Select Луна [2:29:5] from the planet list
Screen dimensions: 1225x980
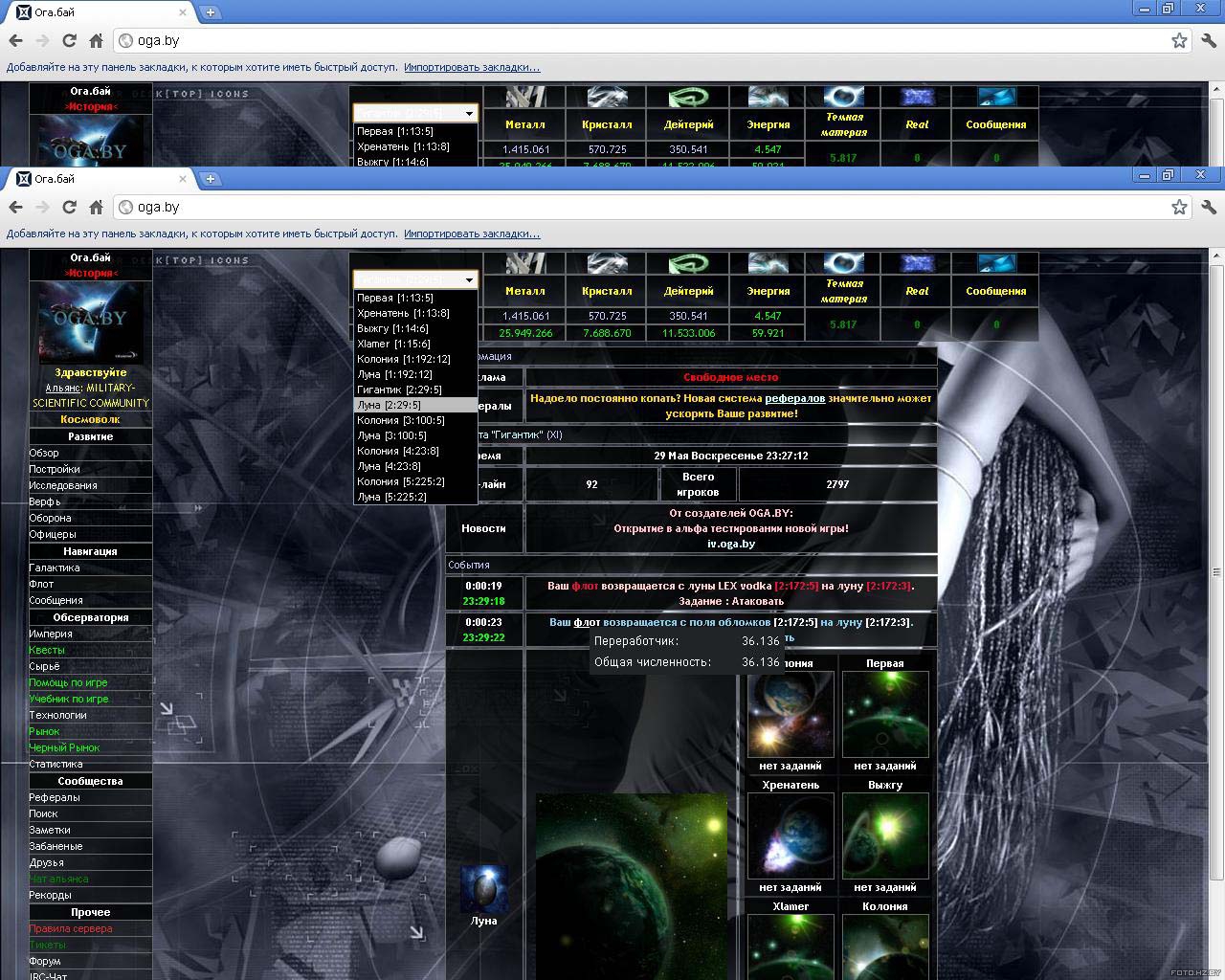tap(415, 405)
